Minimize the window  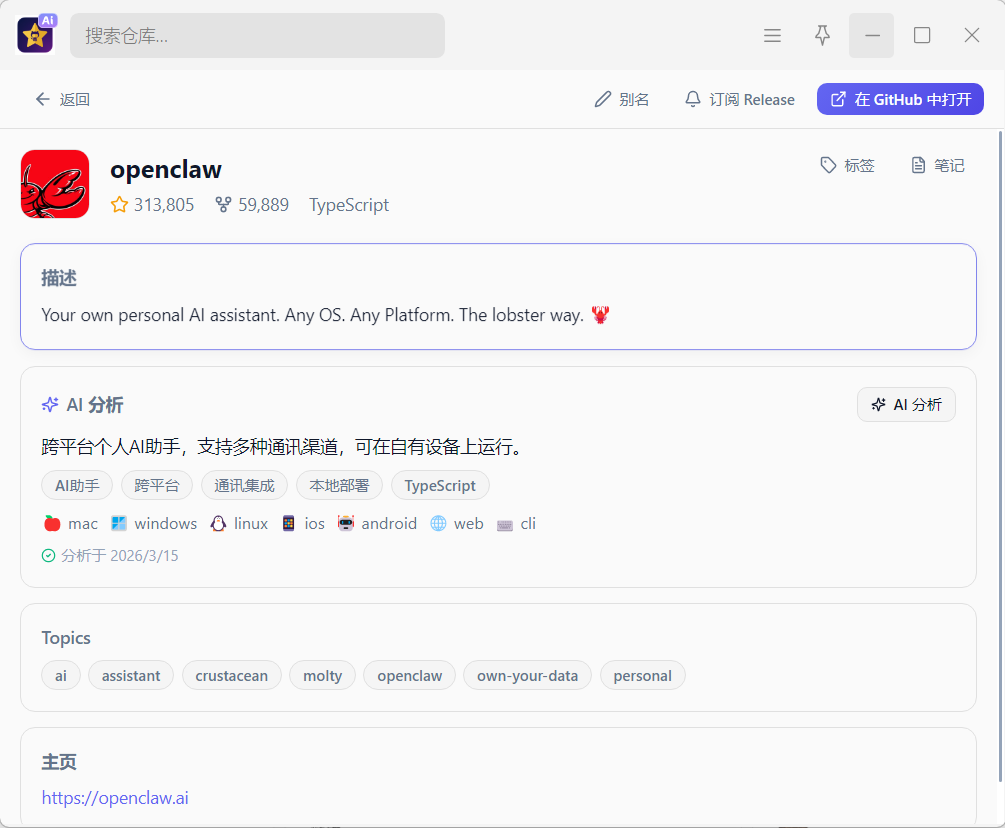[x=872, y=35]
